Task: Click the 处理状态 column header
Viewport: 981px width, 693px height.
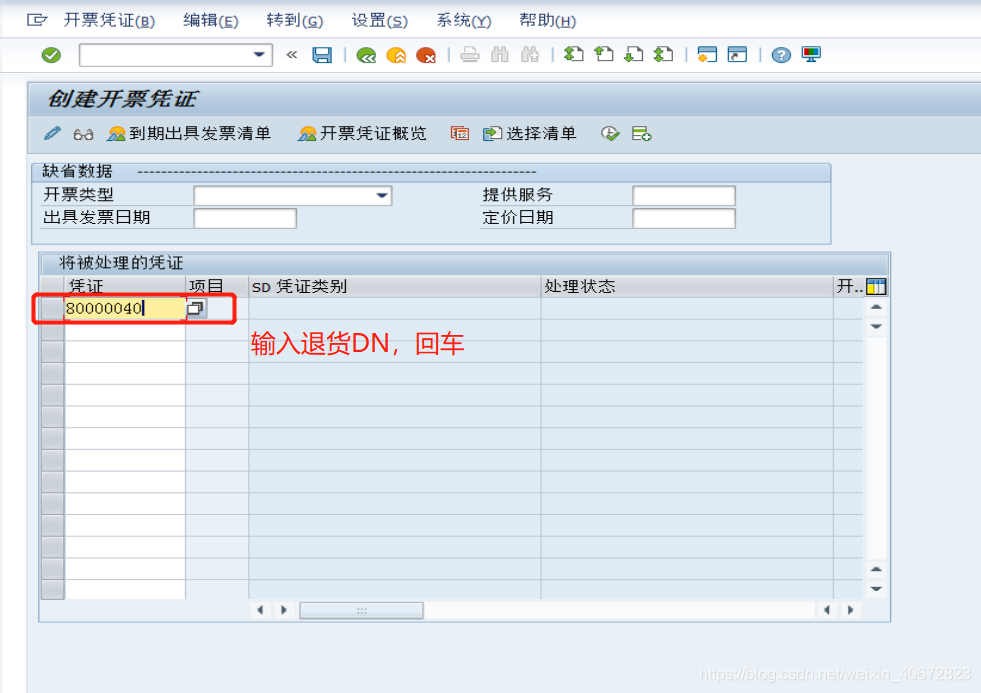Action: tap(687, 286)
